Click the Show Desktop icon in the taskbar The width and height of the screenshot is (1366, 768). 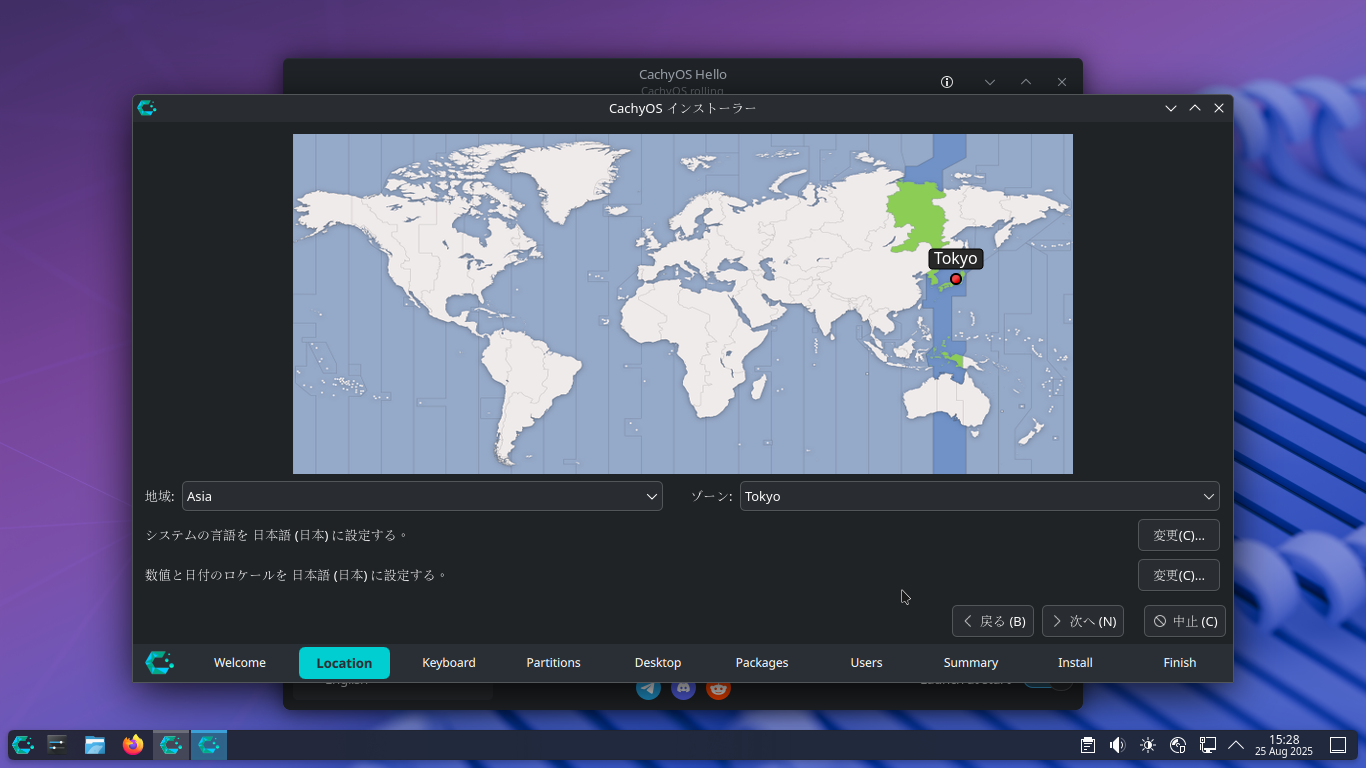coord(1338,745)
